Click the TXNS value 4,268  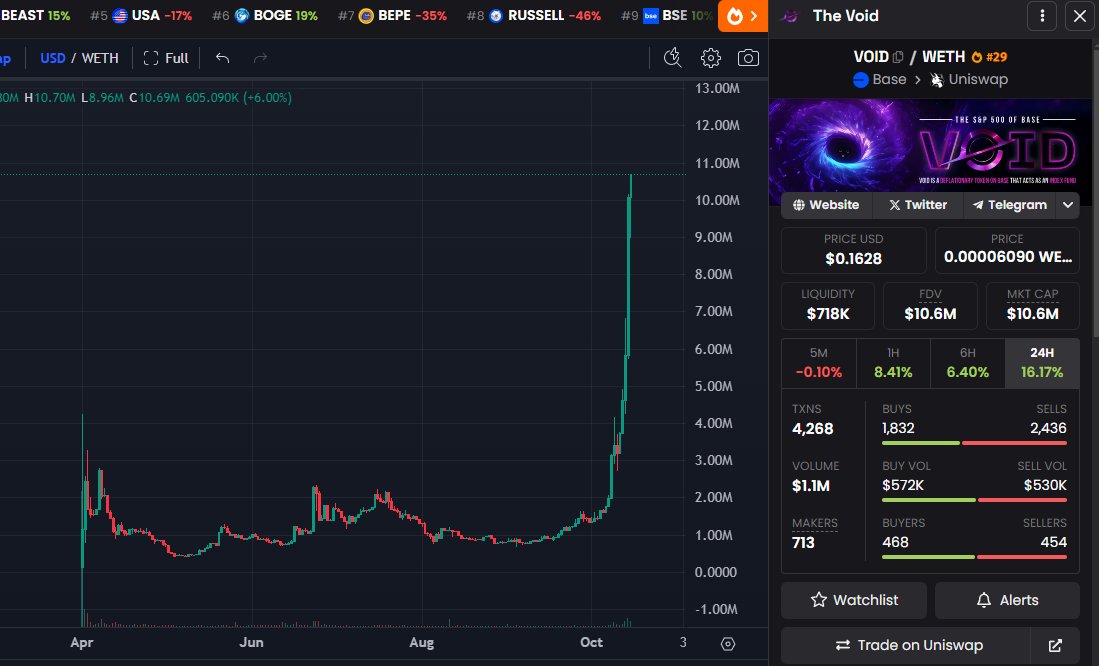(812, 428)
